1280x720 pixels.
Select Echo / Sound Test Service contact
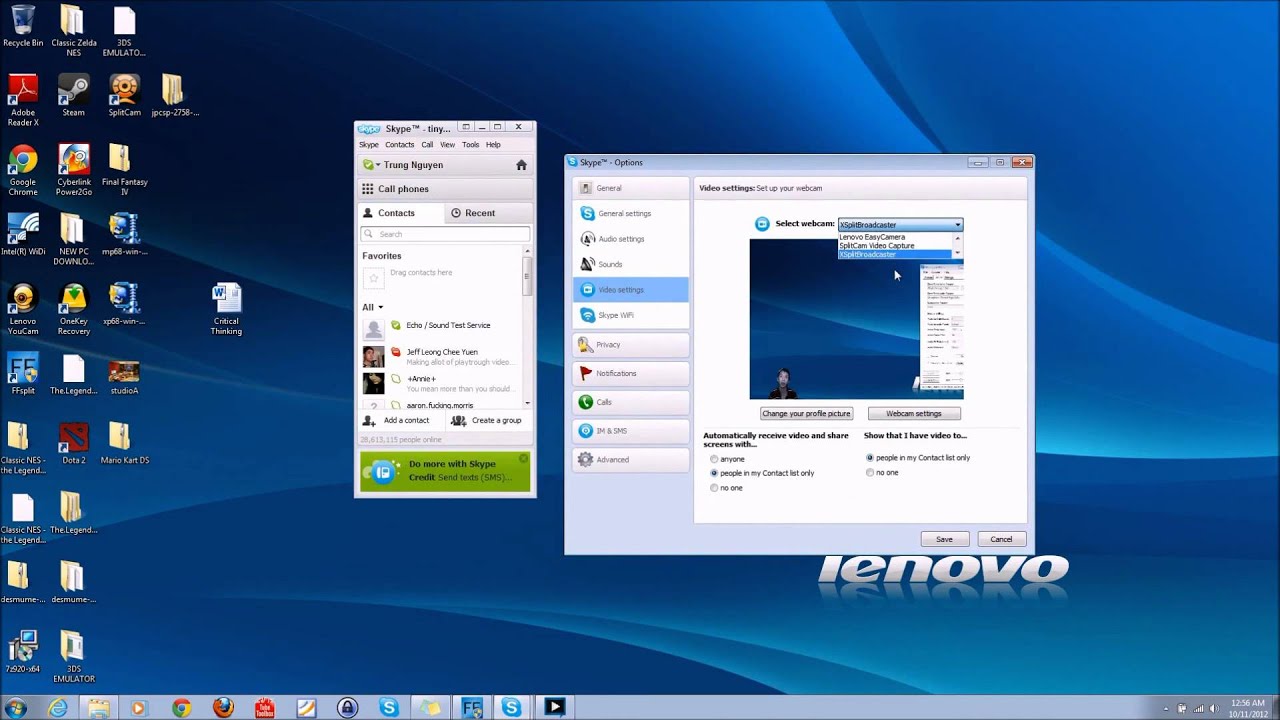click(x=441, y=326)
